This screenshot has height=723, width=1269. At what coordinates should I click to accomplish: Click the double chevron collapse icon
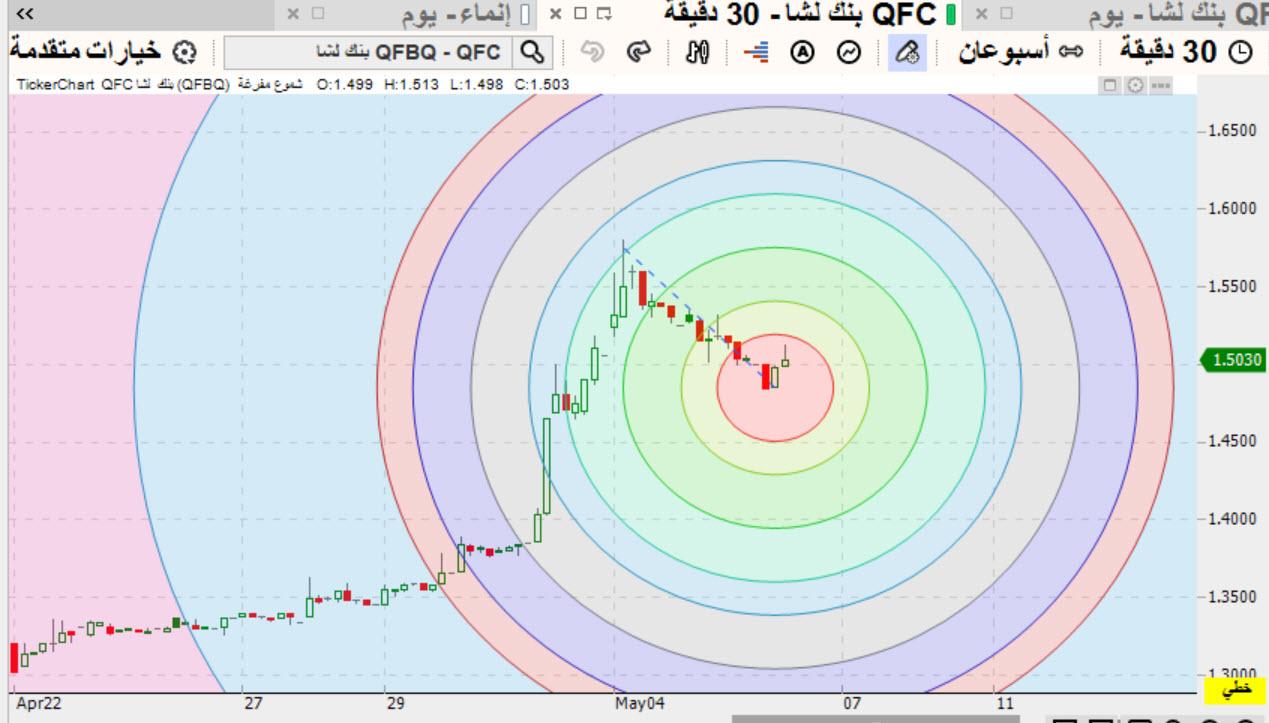click(x=27, y=13)
